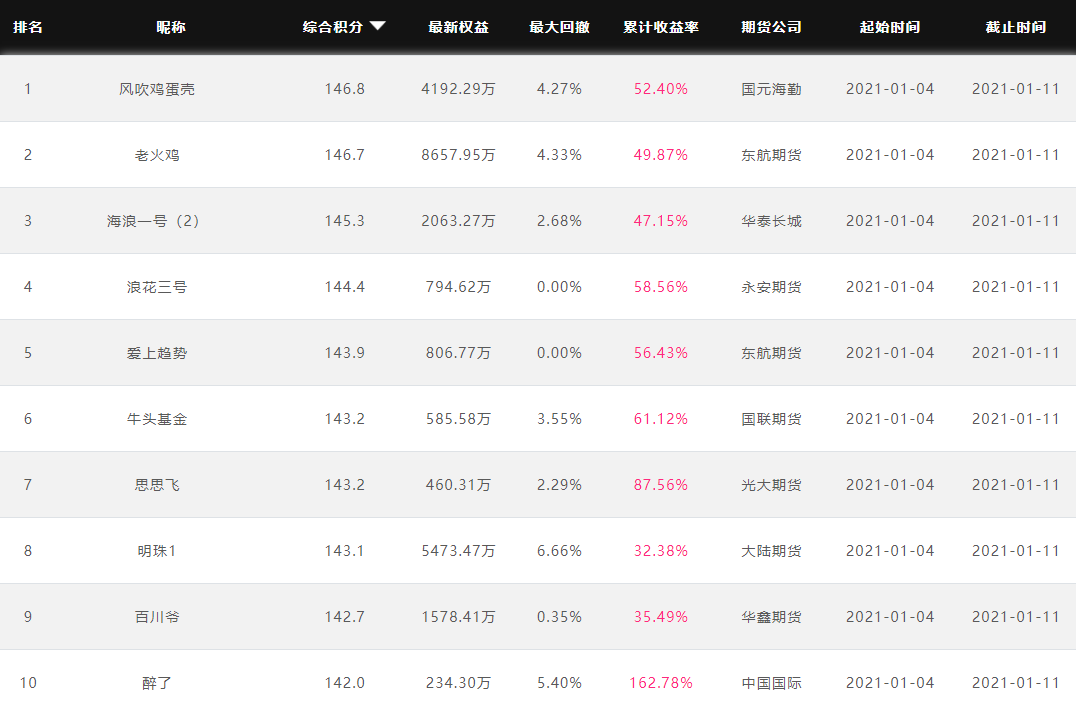This screenshot has height=712, width=1076.
Task: Click the 期货公司 column header
Action: click(x=771, y=27)
